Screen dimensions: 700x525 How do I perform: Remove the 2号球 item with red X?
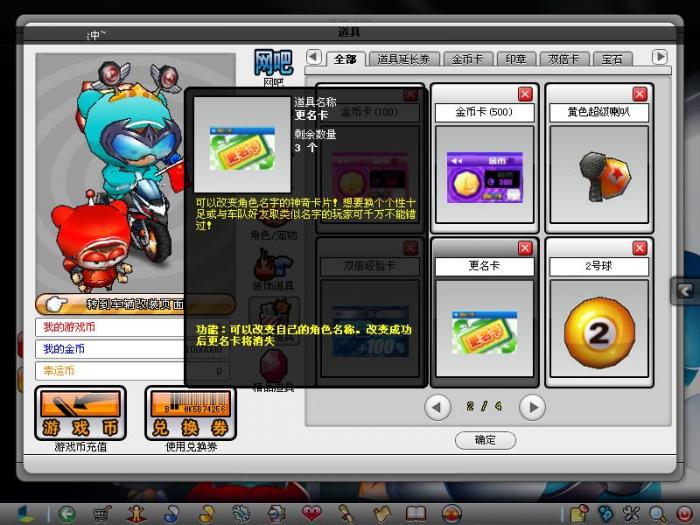coord(640,248)
